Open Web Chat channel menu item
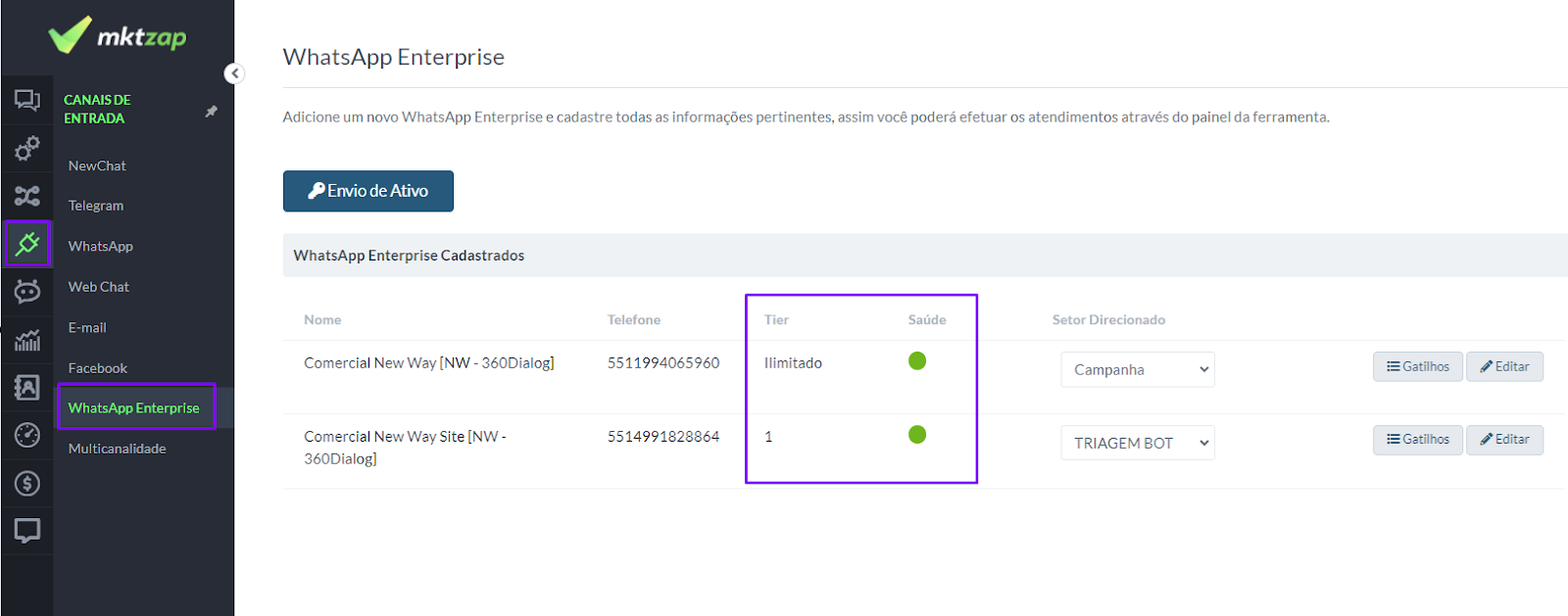This screenshot has width=1568, height=616. click(x=99, y=287)
